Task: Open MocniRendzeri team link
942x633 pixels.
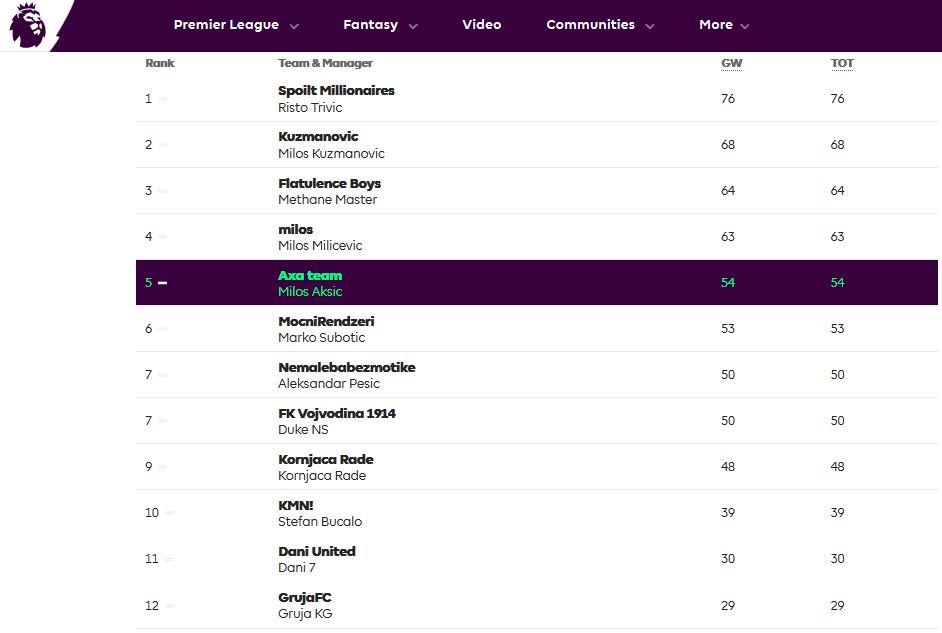Action: [326, 321]
